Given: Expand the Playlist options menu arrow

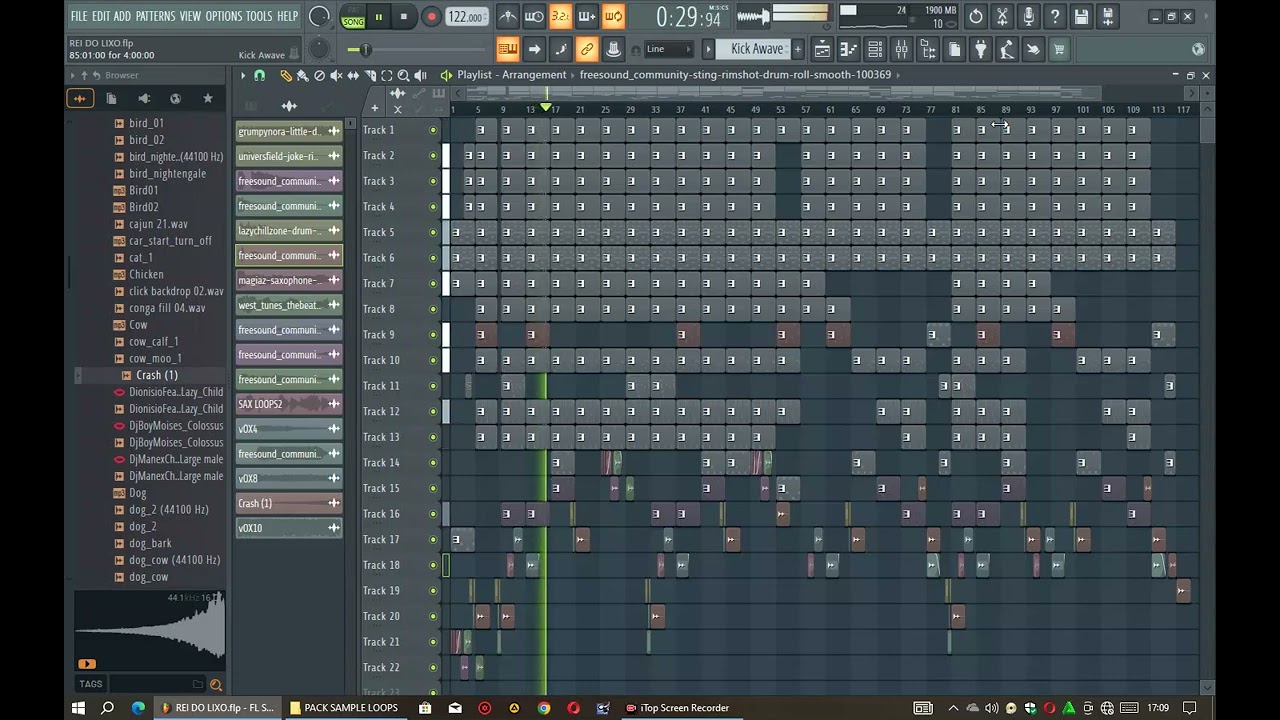Looking at the screenshot, I should (242, 76).
